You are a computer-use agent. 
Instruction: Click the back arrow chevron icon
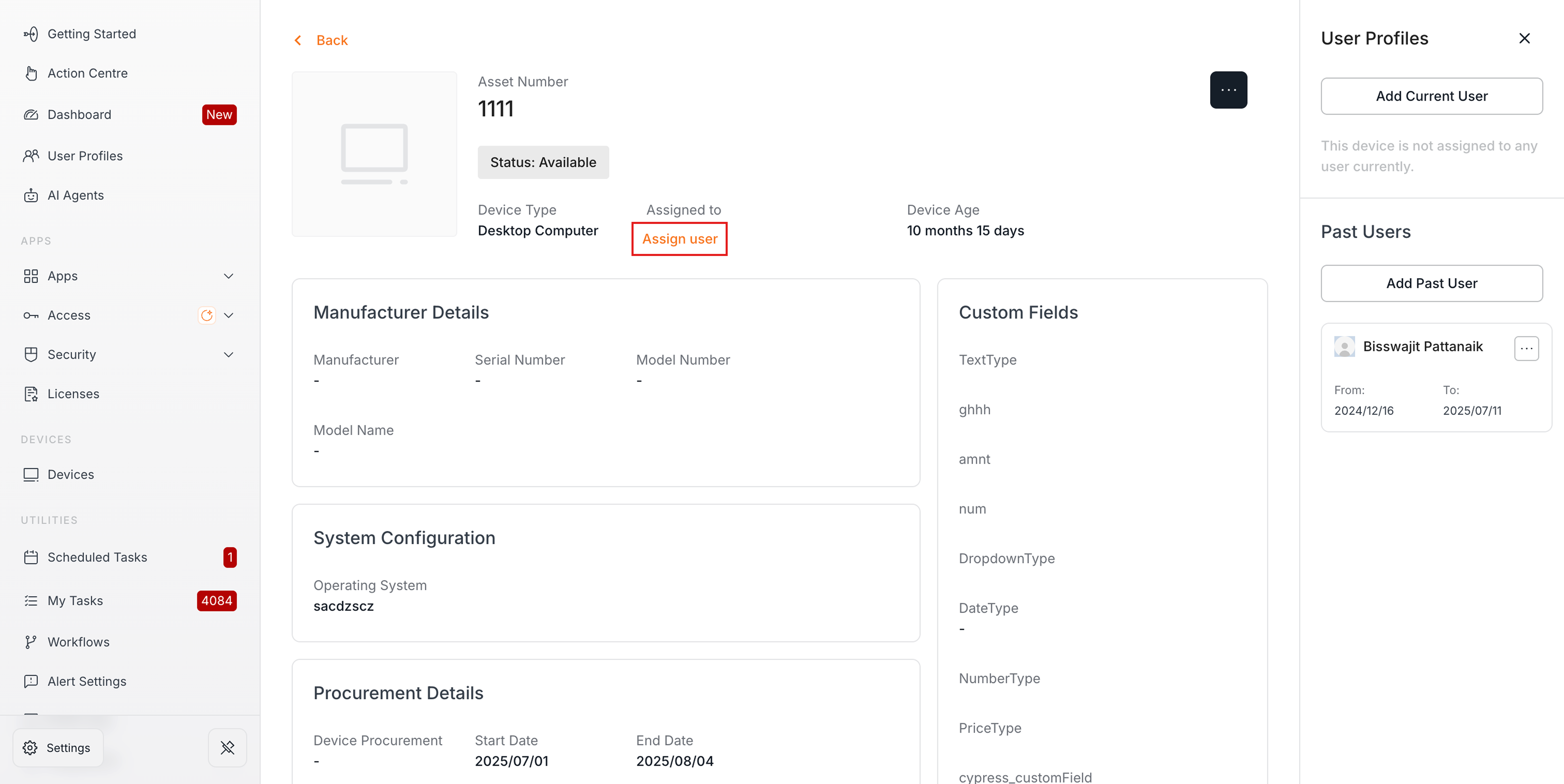tap(297, 41)
